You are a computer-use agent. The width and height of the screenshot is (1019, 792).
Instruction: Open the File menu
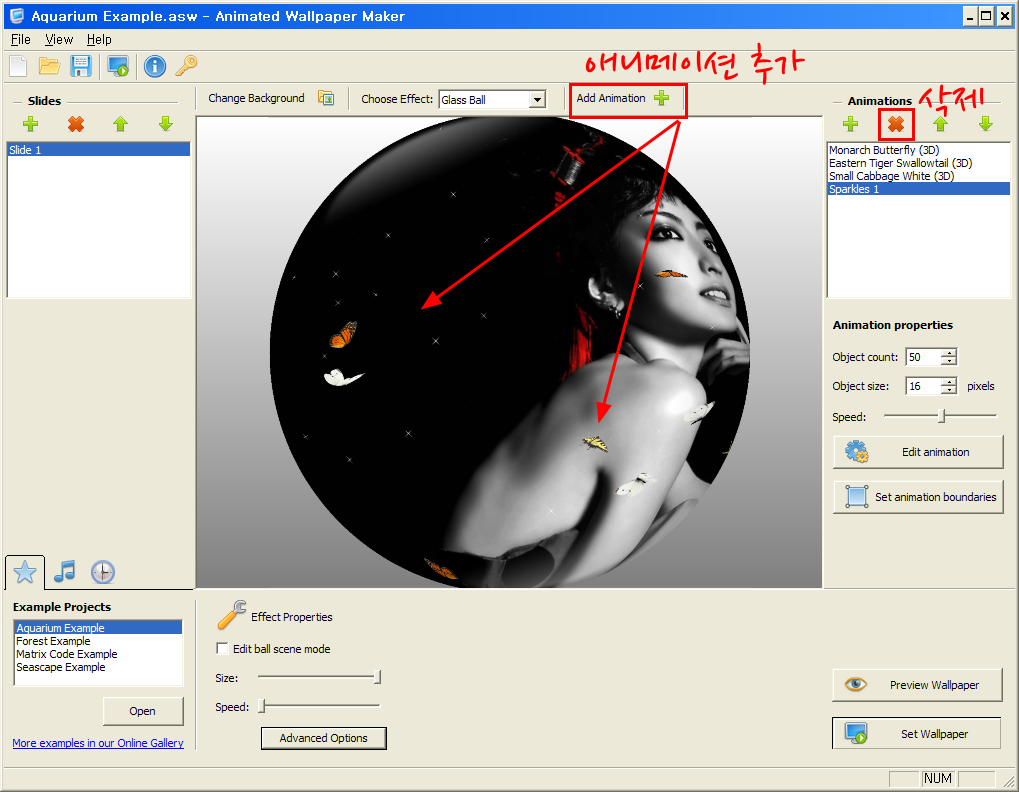[21, 40]
